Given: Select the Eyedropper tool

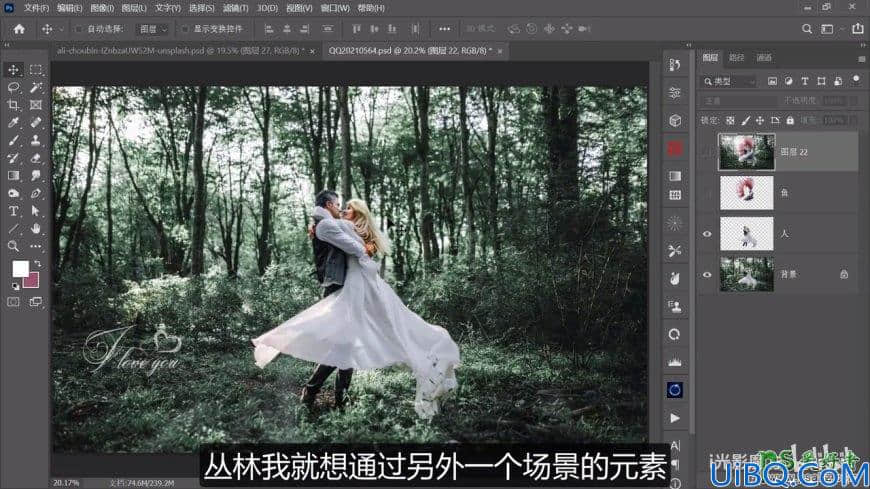Looking at the screenshot, I should (x=14, y=123).
